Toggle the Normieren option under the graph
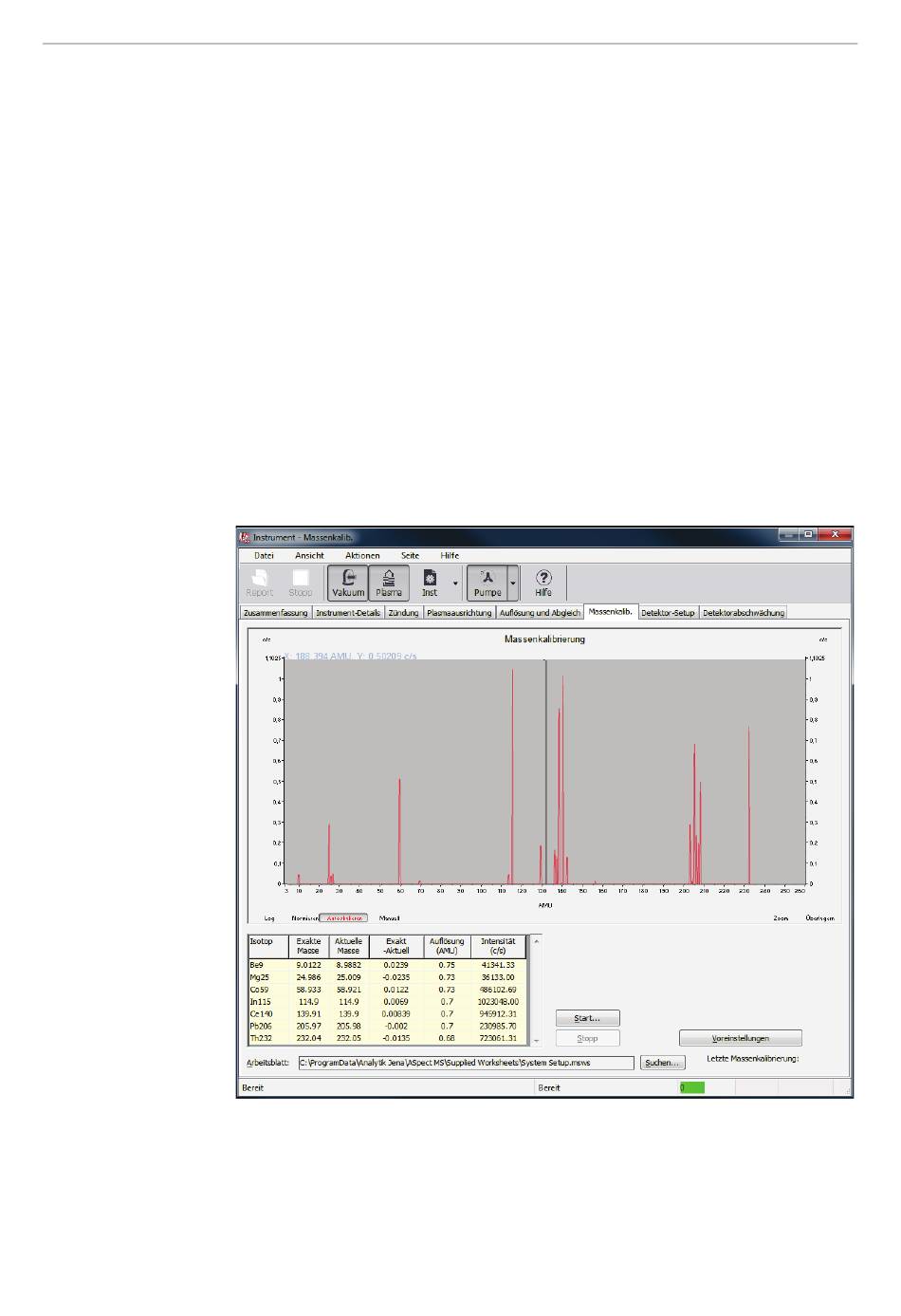The height and width of the screenshot is (1316, 901). pos(304,918)
